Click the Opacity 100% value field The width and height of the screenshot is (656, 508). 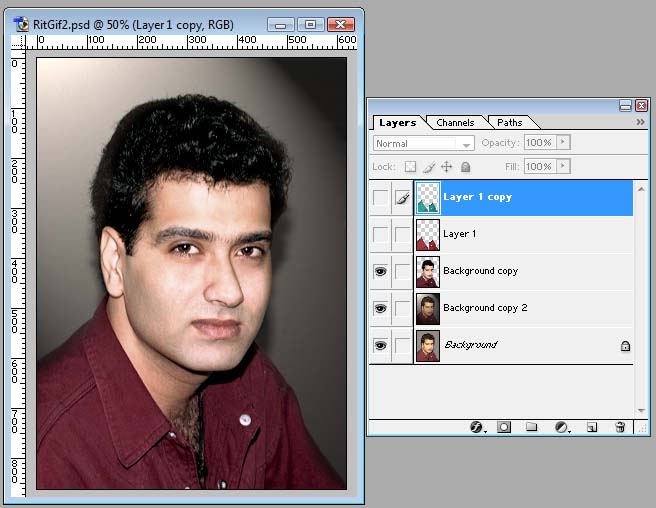coord(540,142)
